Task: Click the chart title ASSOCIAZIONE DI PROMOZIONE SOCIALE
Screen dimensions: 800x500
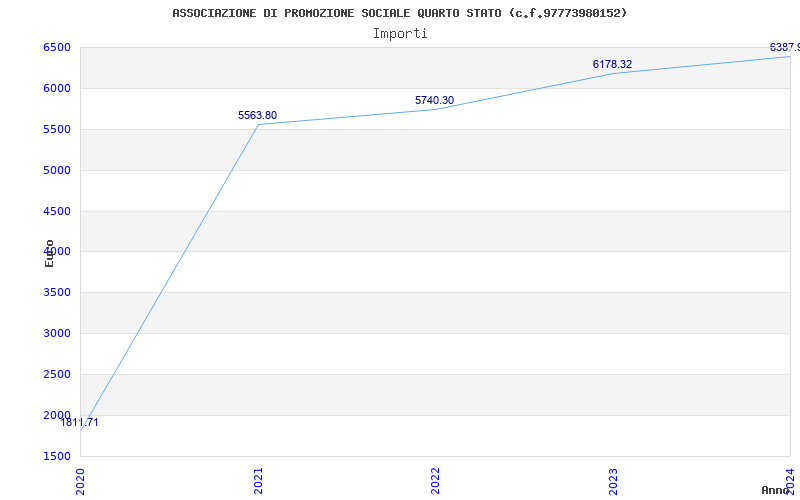Action: [399, 13]
